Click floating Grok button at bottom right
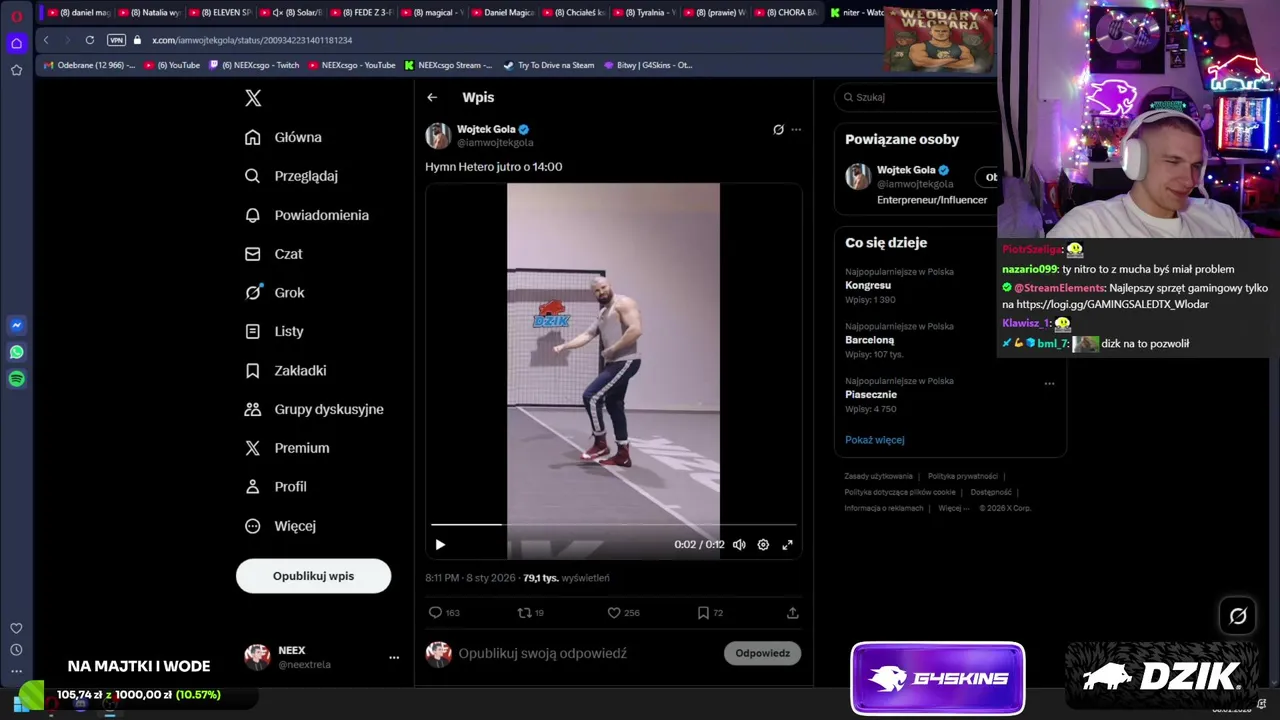 point(1238,616)
